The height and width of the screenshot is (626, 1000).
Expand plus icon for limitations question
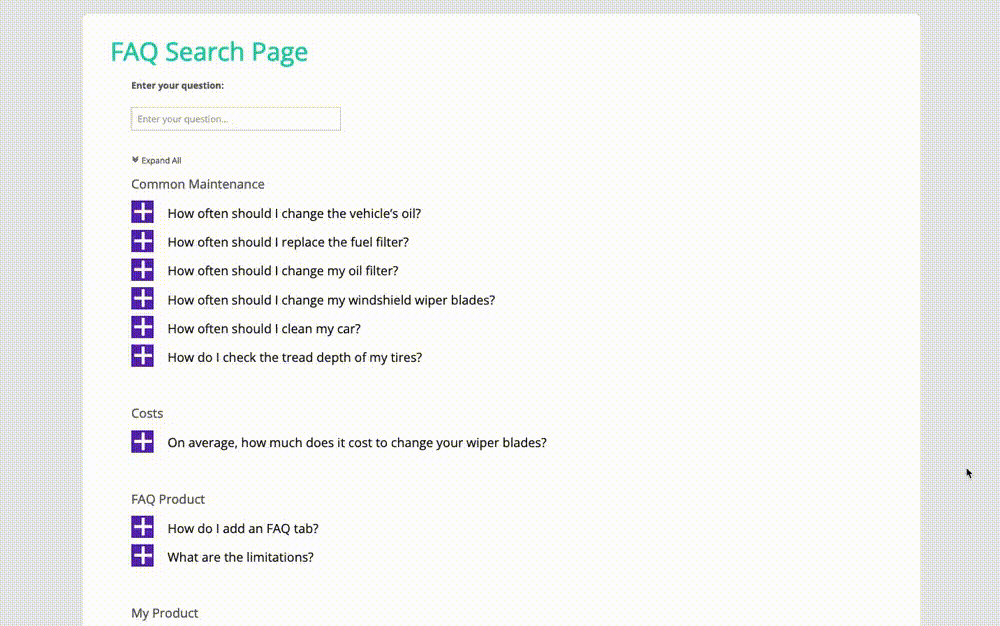point(142,556)
